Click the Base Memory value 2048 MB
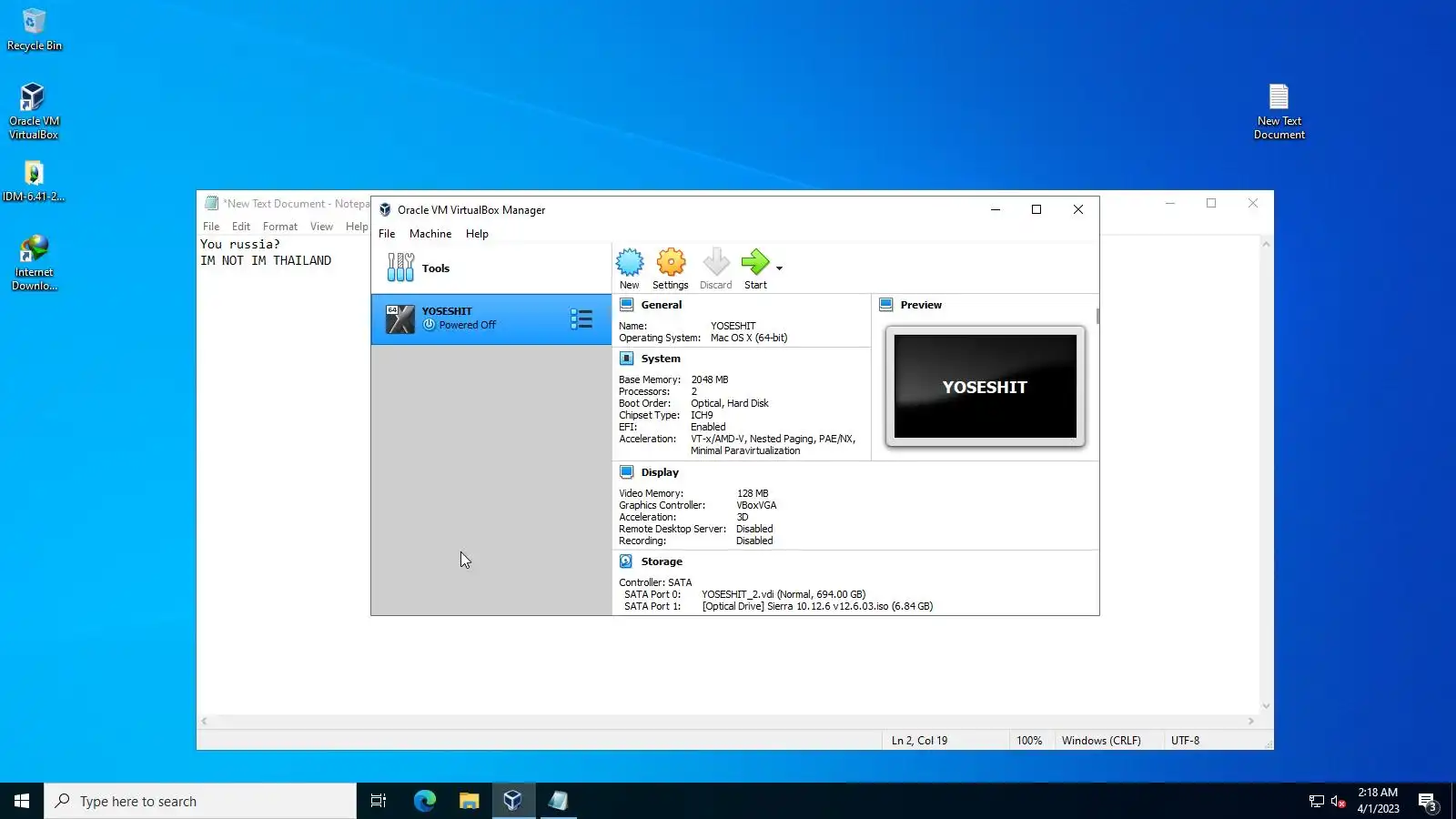Screen dimensions: 1456x819 [710, 379]
